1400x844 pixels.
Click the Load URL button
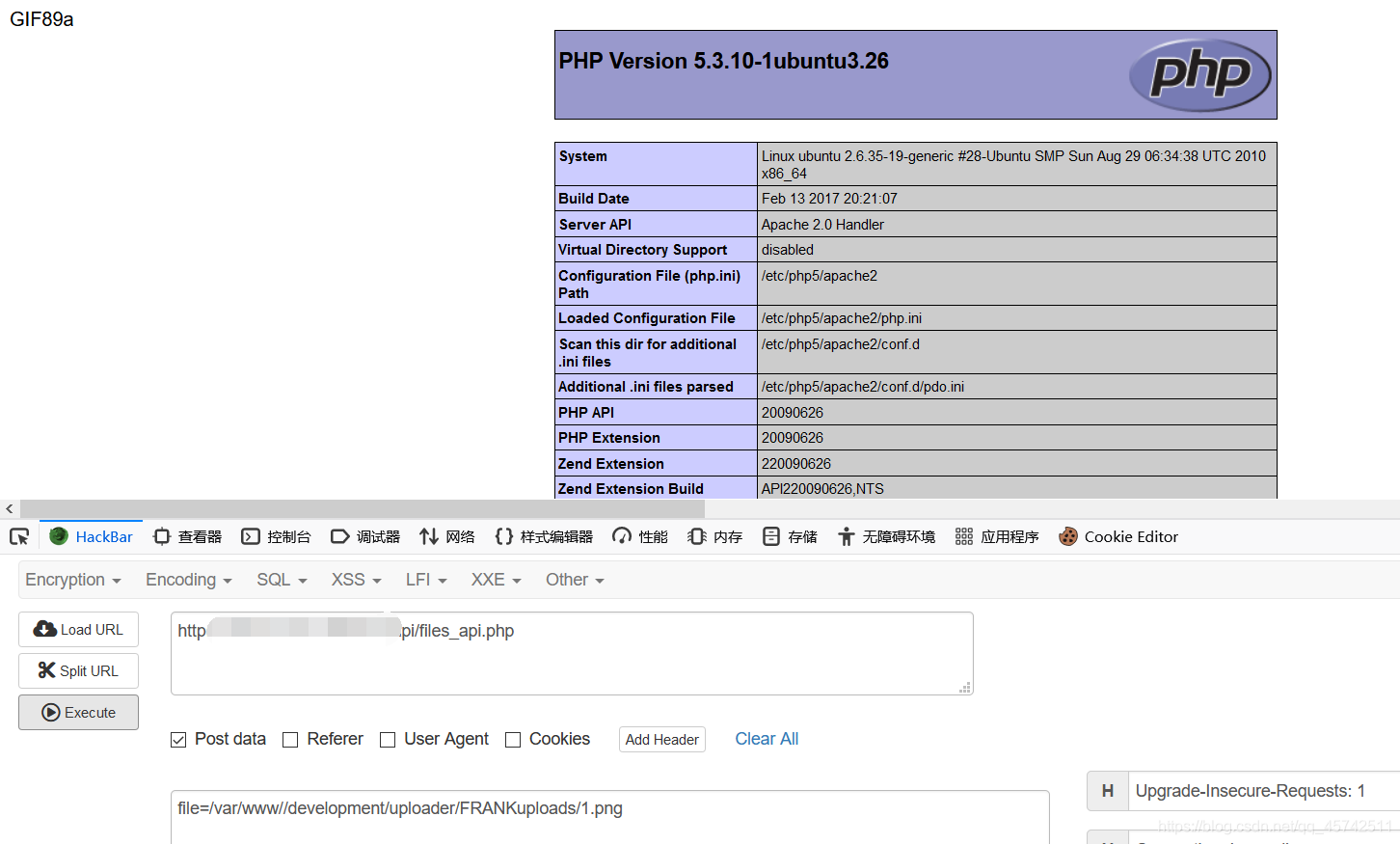point(78,630)
